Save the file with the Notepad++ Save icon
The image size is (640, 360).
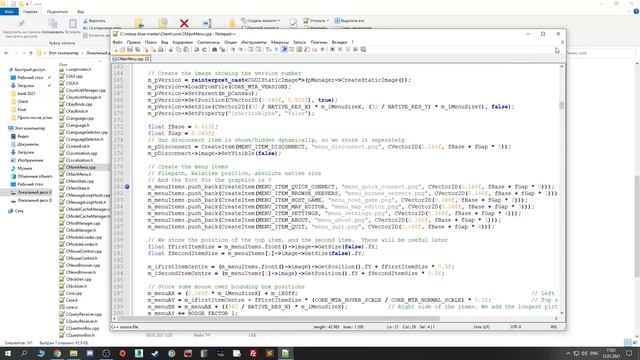130,49
